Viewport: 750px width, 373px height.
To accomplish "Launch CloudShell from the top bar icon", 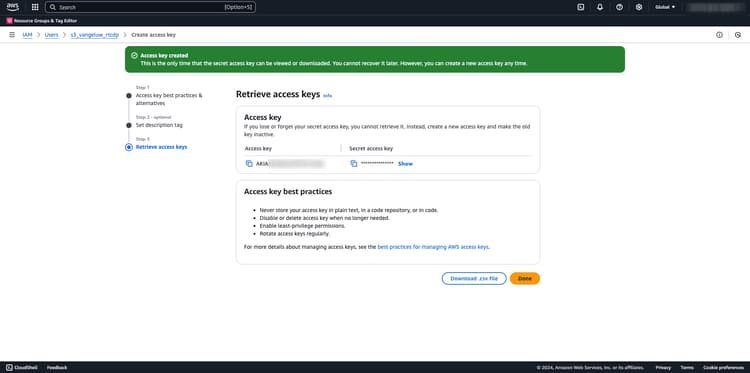I will tap(581, 7).
